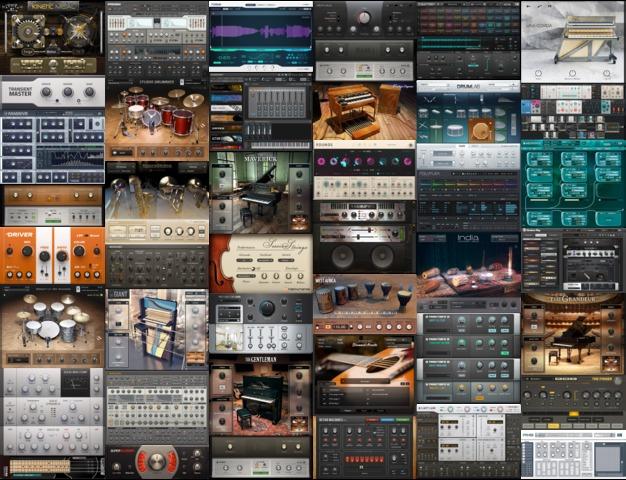Hit the kick drum on the red Studio Drummer kit
Viewport: 626px width, 480px height.
click(x=152, y=119)
